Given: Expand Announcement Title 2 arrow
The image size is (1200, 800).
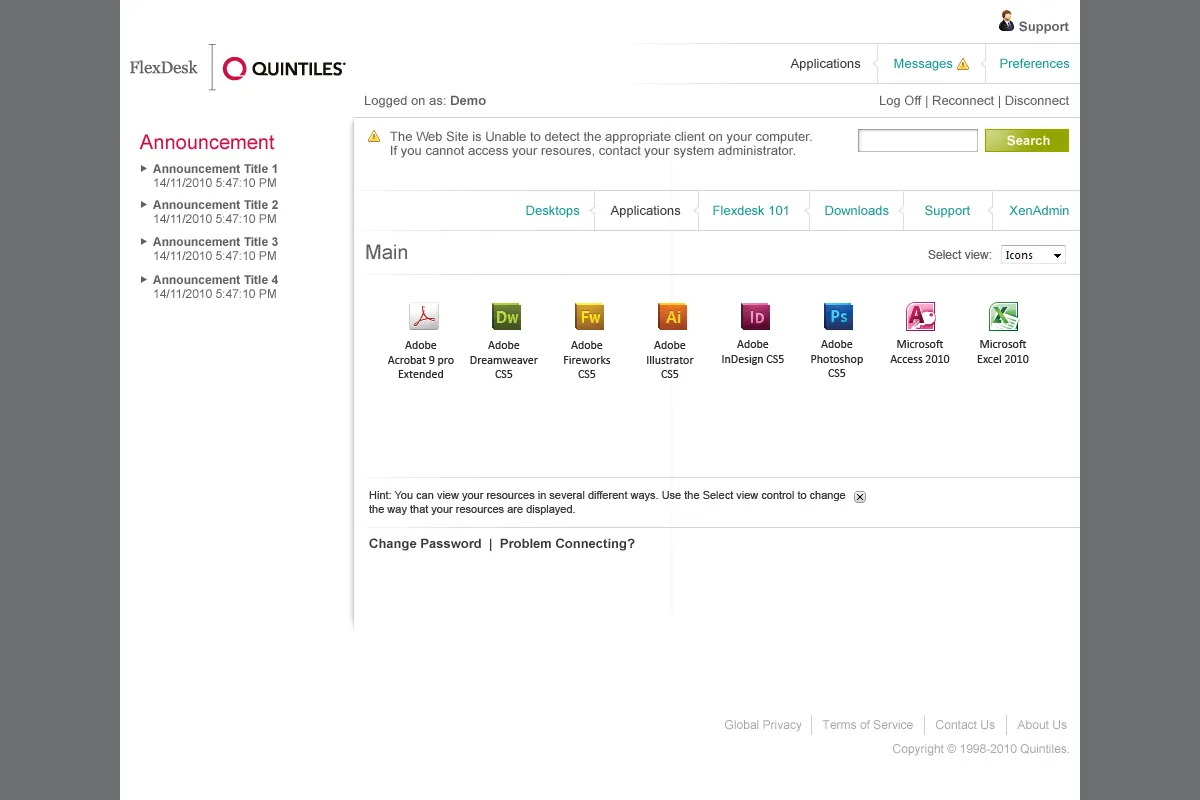Looking at the screenshot, I should pyautogui.click(x=144, y=204).
